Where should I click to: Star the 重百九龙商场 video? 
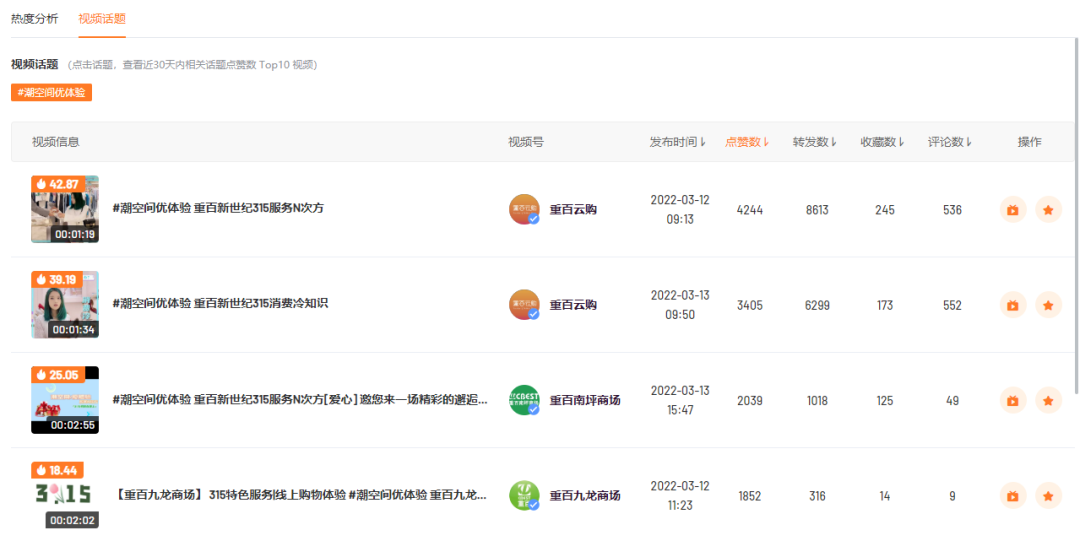tap(1048, 496)
